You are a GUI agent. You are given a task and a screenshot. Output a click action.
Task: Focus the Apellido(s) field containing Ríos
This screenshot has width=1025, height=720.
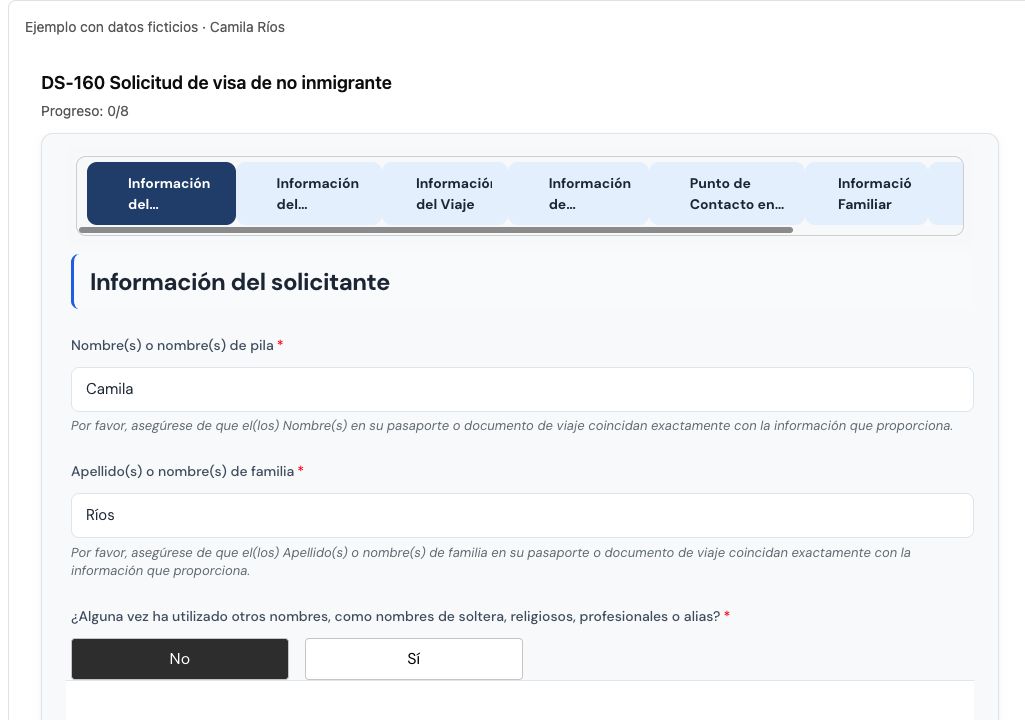522,515
